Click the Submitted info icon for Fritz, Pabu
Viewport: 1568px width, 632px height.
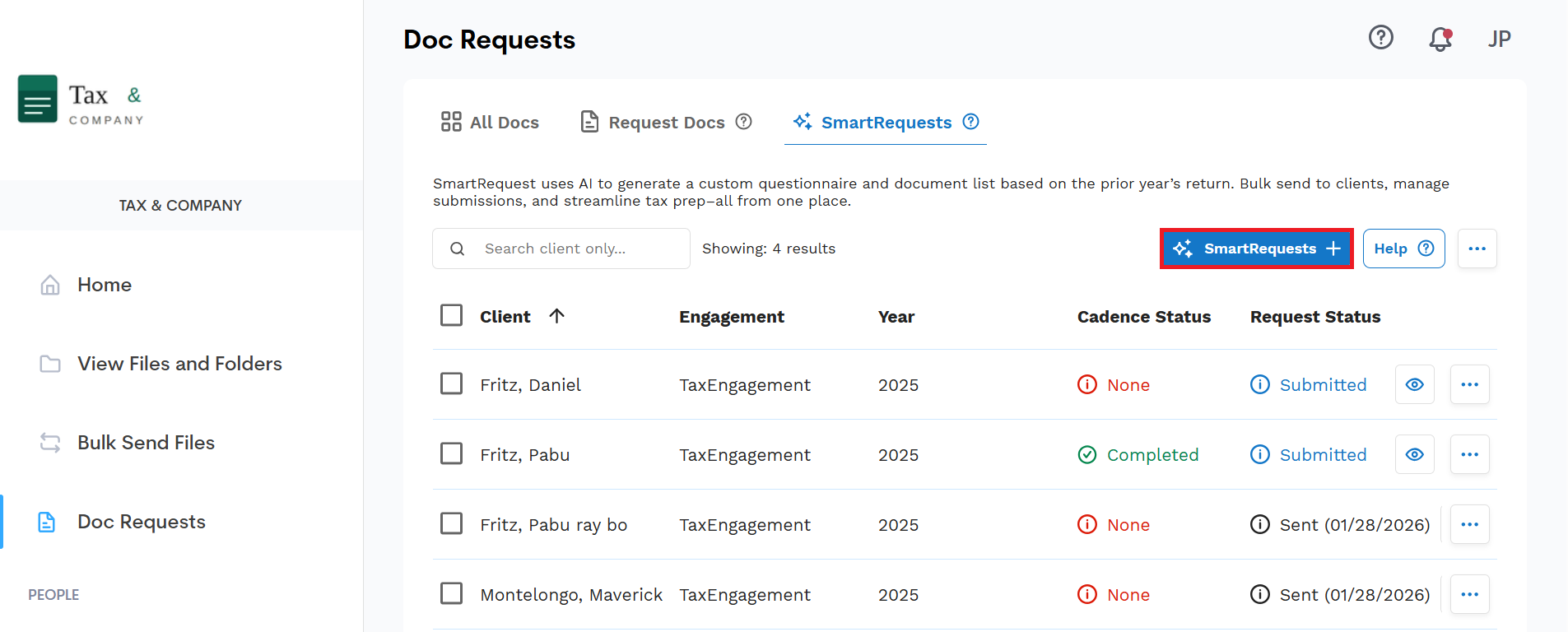(x=1260, y=454)
